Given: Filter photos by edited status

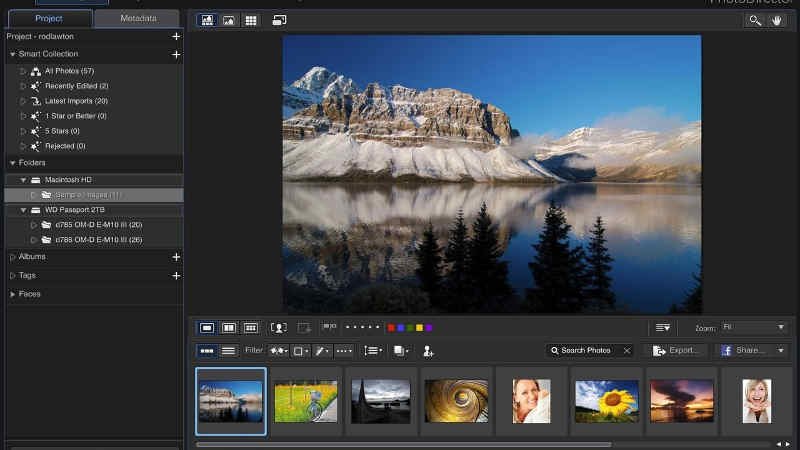Looking at the screenshot, I should coord(321,351).
